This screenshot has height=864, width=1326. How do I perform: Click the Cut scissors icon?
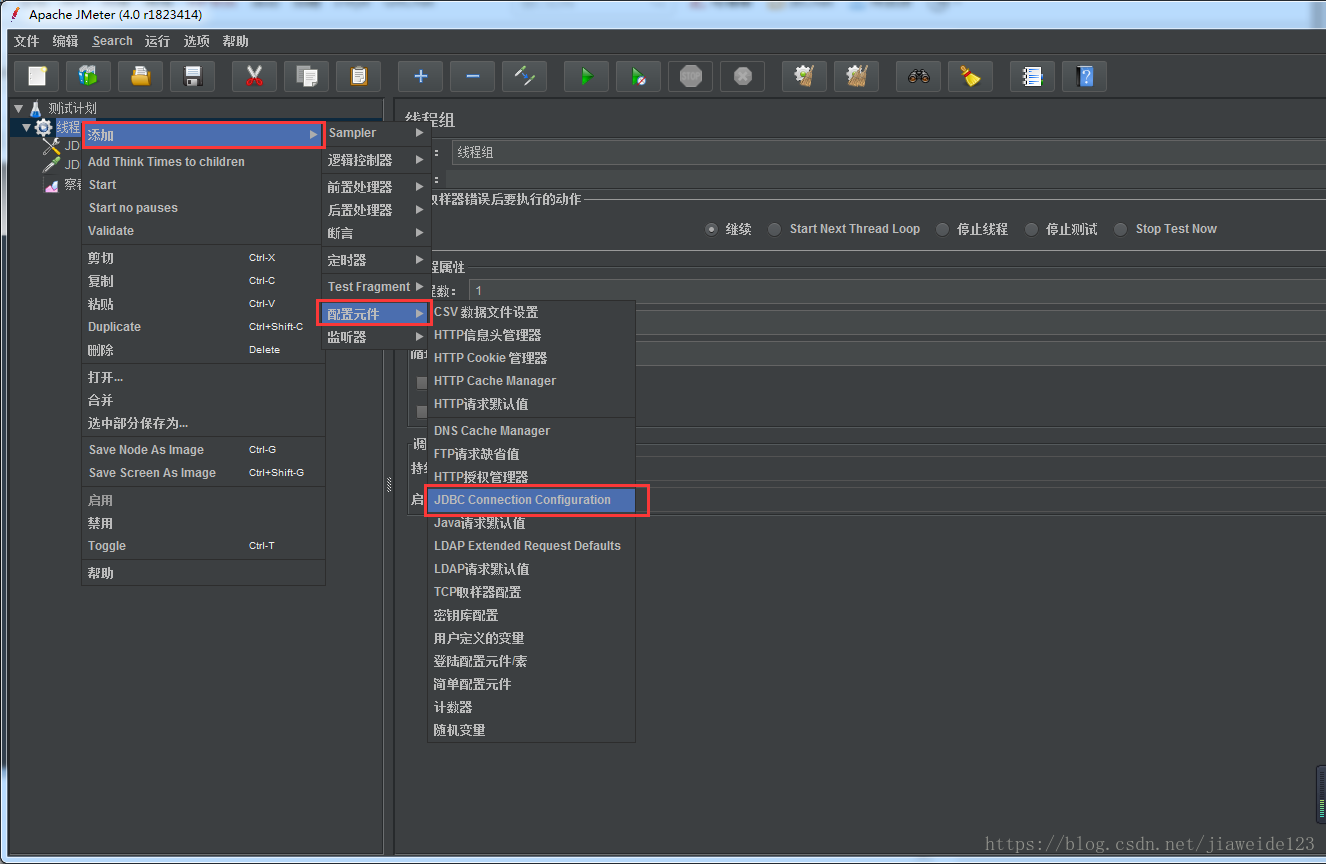tap(254, 76)
